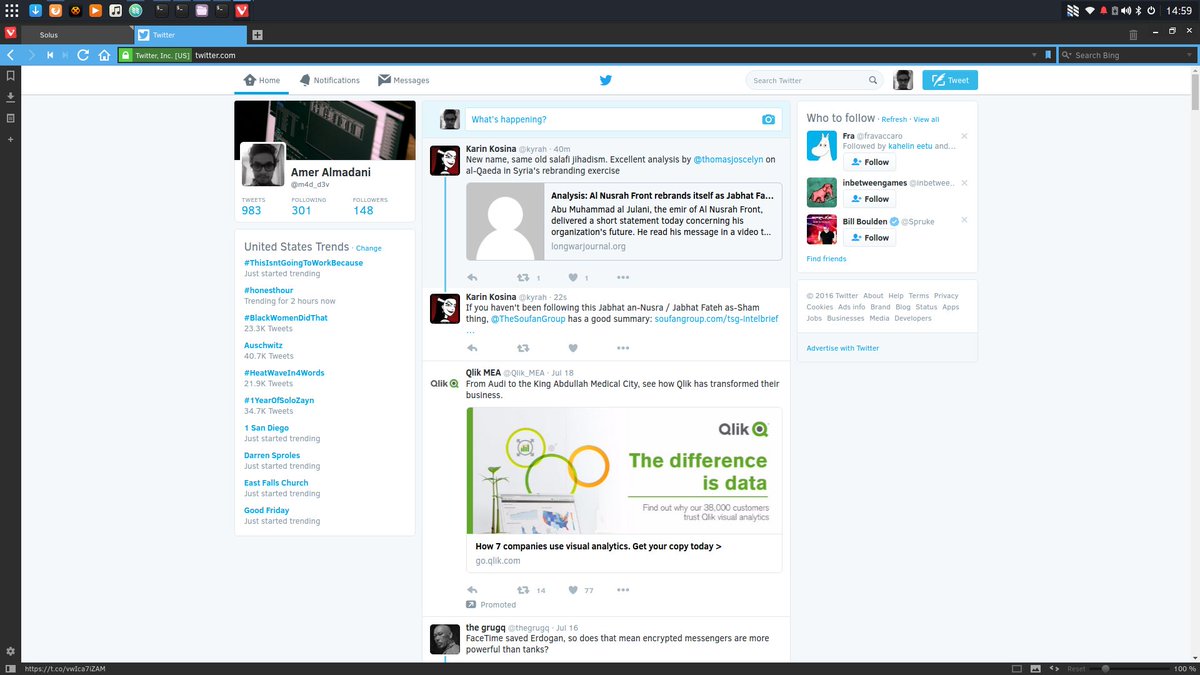Open the Notes side panel

click(10, 118)
